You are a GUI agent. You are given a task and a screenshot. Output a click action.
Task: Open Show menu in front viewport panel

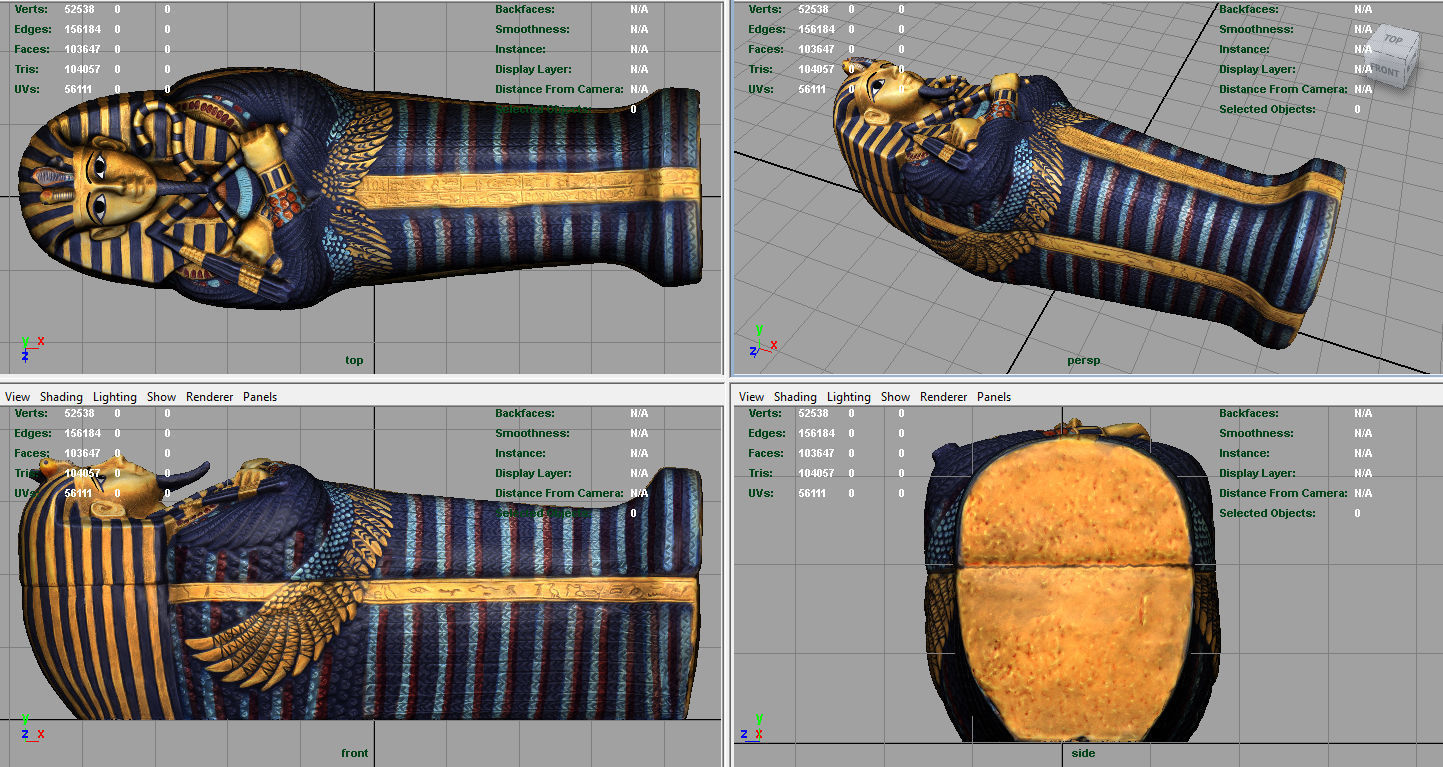[161, 397]
